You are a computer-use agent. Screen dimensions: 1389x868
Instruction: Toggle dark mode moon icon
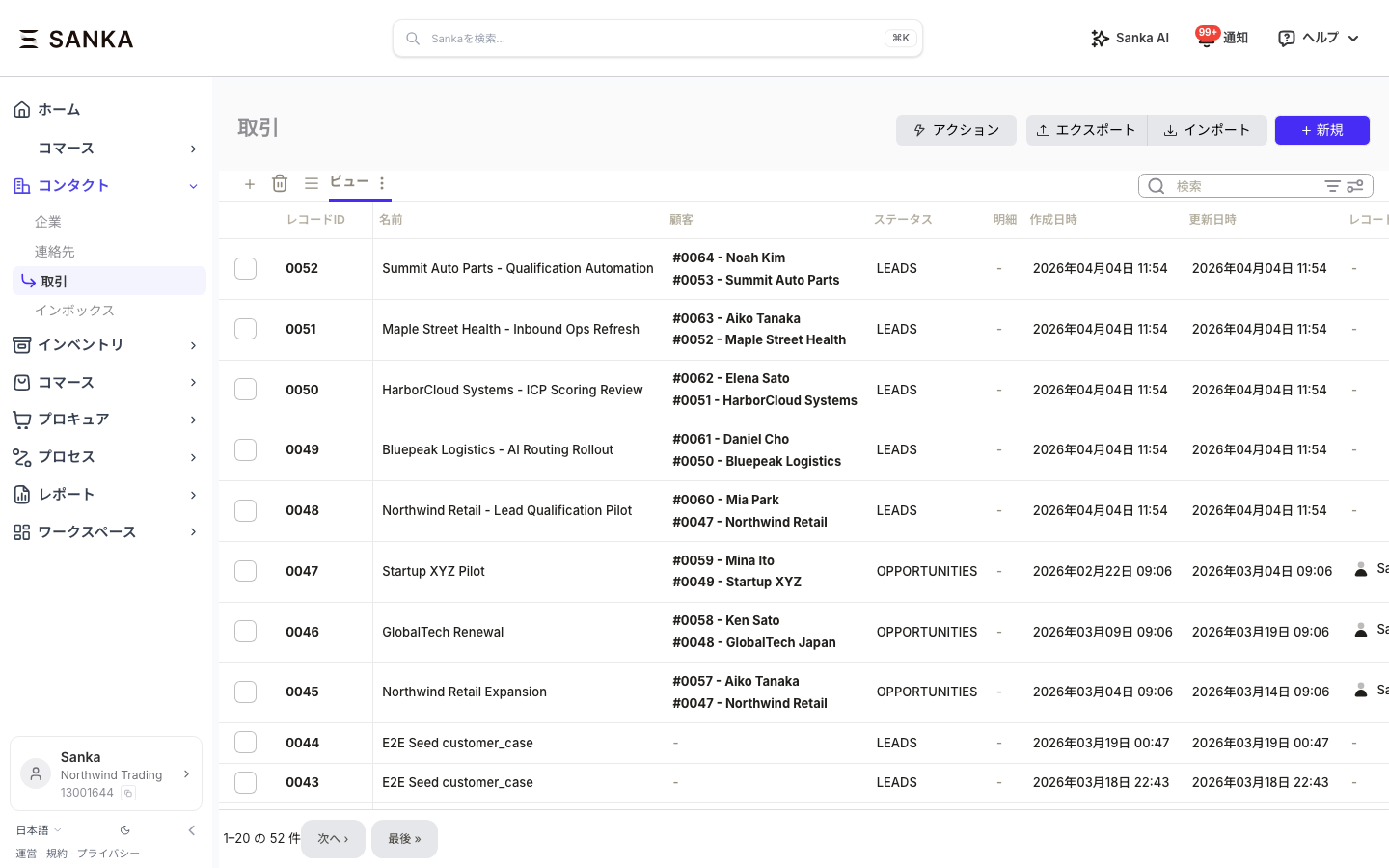pos(125,830)
